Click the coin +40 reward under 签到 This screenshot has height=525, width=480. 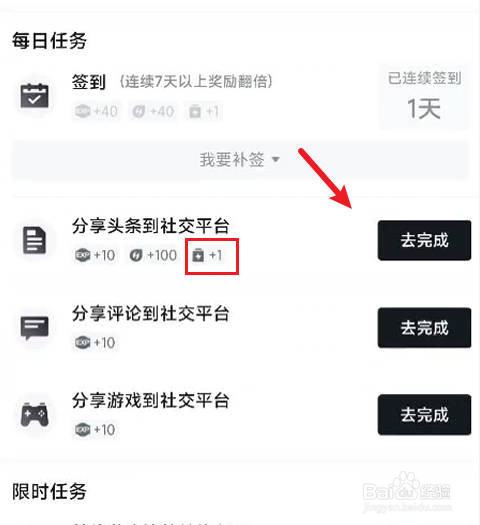[x=153, y=111]
